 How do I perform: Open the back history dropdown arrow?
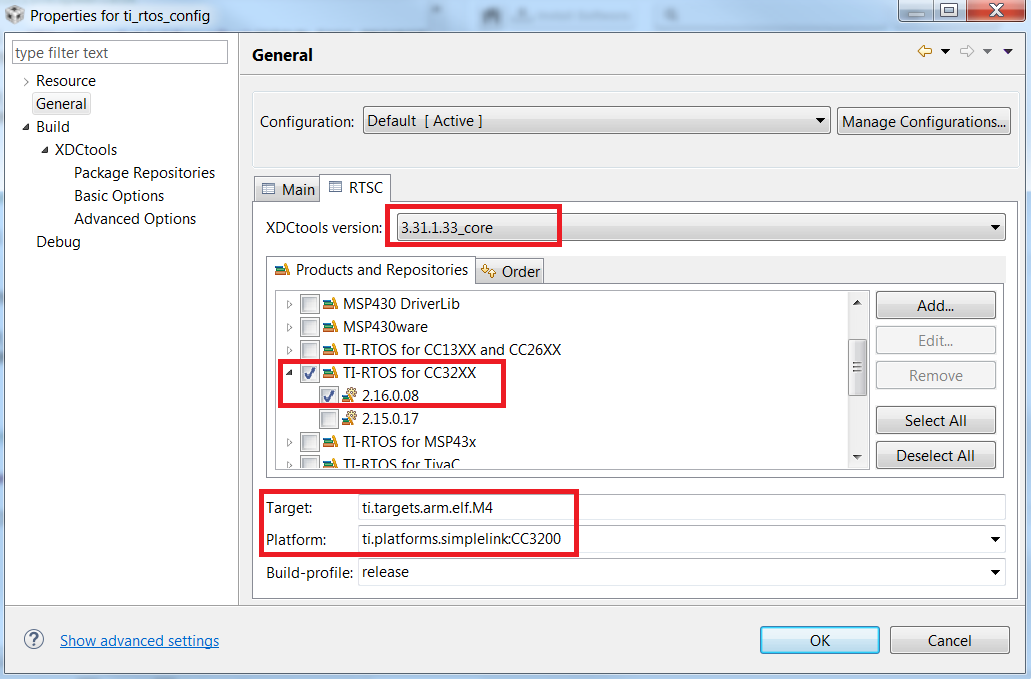click(946, 51)
